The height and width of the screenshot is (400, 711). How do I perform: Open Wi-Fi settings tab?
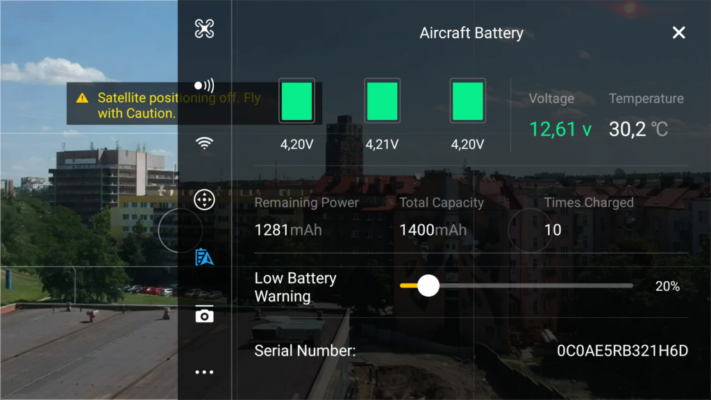point(205,143)
